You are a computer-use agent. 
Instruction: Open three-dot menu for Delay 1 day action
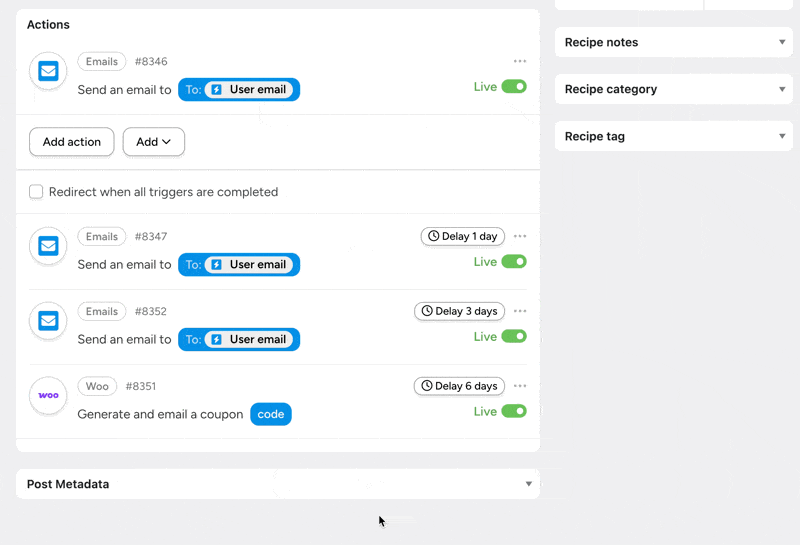(519, 237)
